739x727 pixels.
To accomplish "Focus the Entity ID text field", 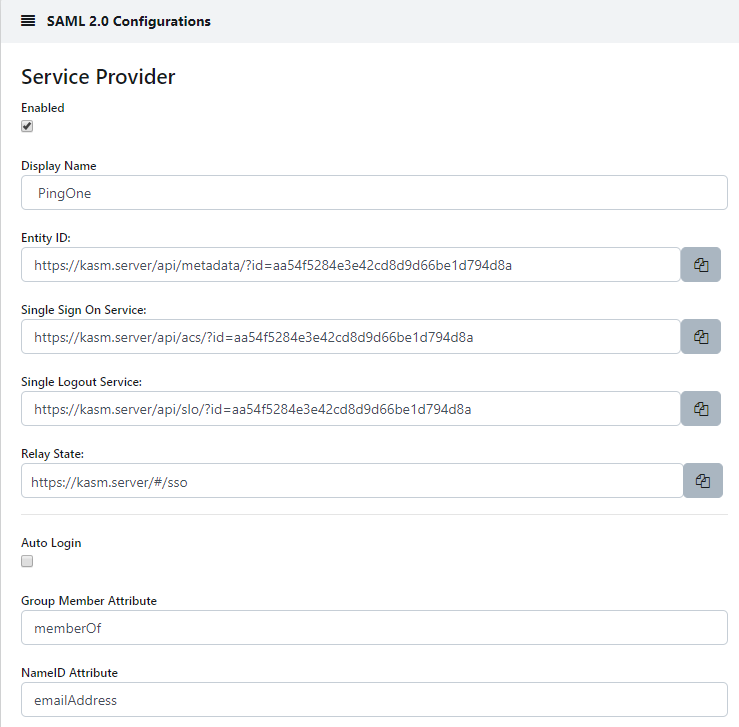I will click(350, 265).
